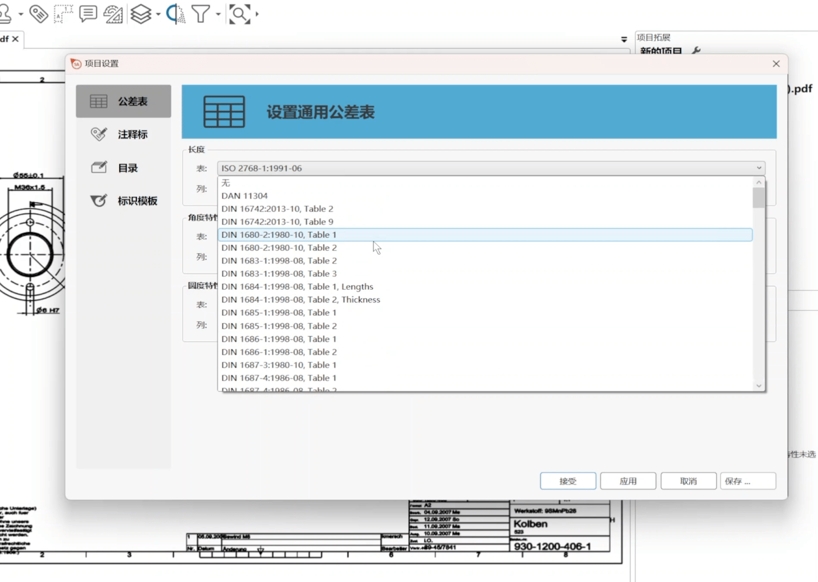Select 标识模板 in the sidebar
818x582 pixels.
click(x=123, y=201)
